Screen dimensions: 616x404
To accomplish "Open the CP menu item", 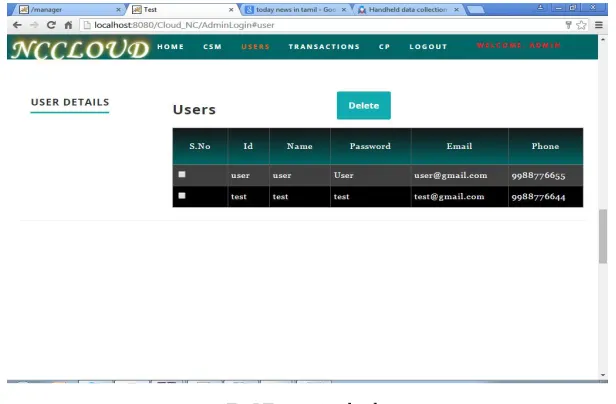I will point(384,47).
